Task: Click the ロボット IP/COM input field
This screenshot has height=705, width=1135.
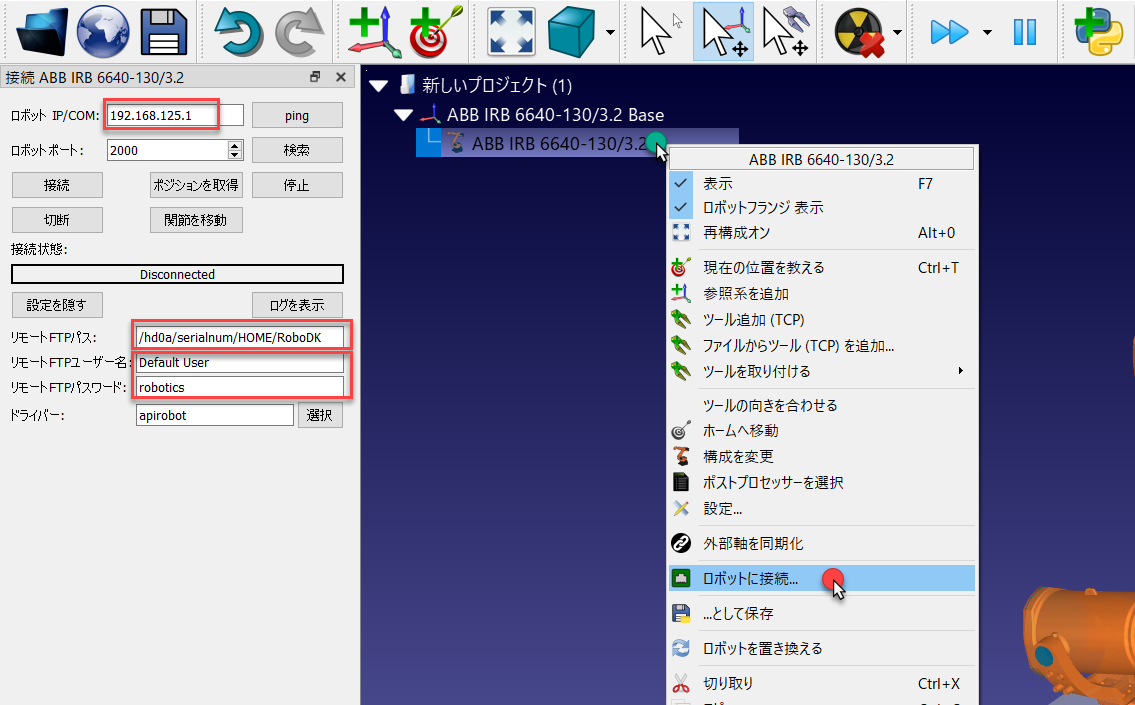Action: coord(175,115)
